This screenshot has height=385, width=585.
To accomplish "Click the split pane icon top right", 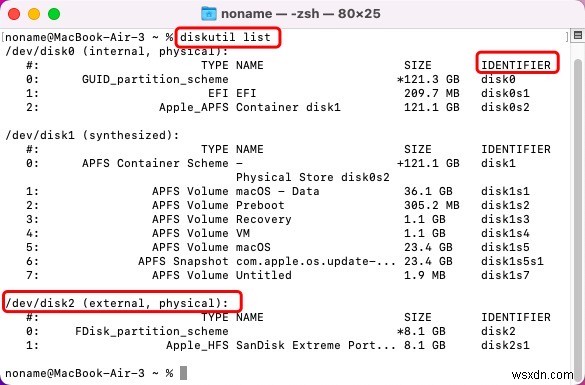I will pos(578,35).
